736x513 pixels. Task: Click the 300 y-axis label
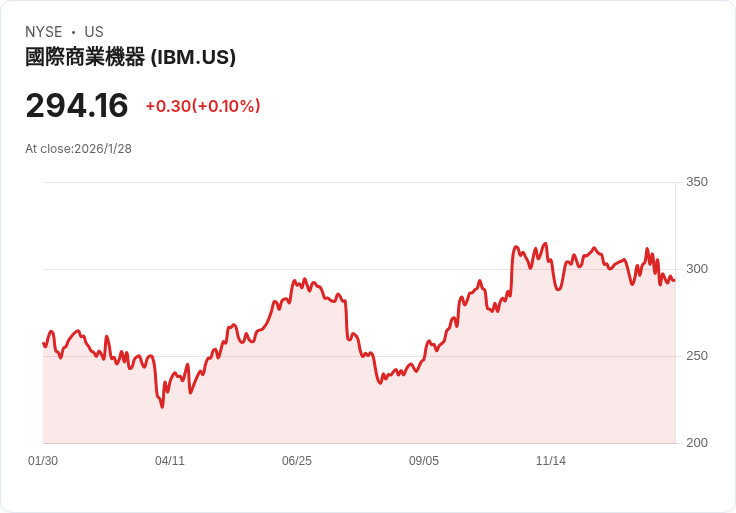pyautogui.click(x=696, y=269)
